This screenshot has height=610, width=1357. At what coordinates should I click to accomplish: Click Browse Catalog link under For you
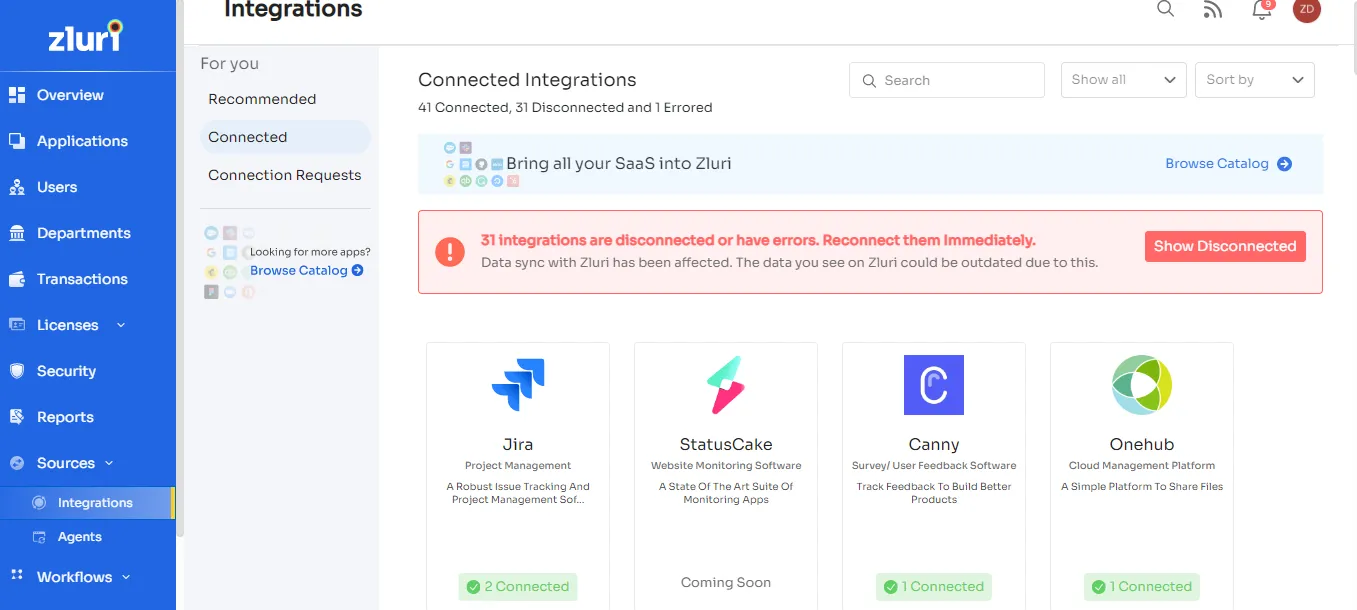(299, 270)
